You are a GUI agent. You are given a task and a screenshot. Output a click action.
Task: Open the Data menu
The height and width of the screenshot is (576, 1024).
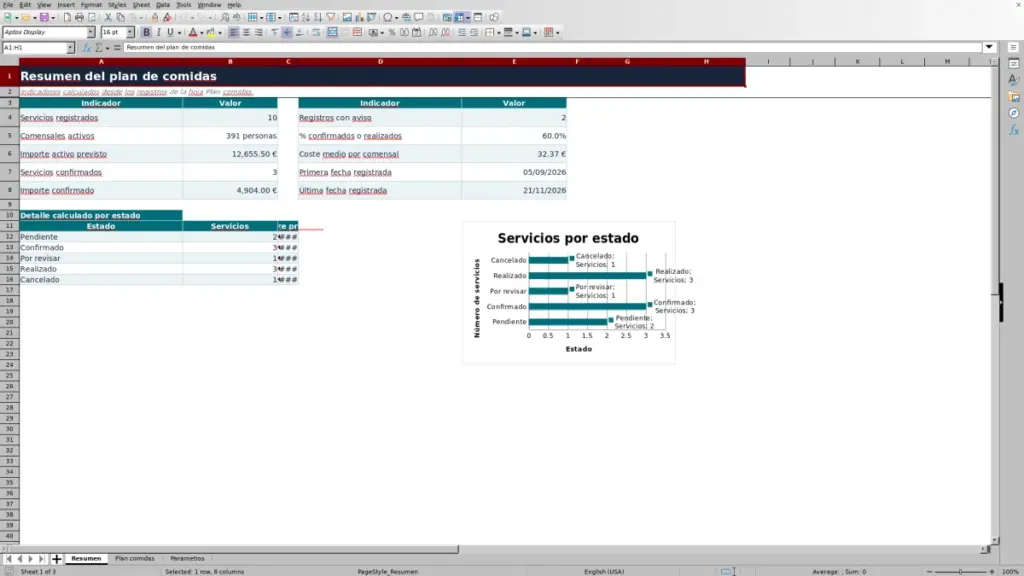(x=163, y=5)
